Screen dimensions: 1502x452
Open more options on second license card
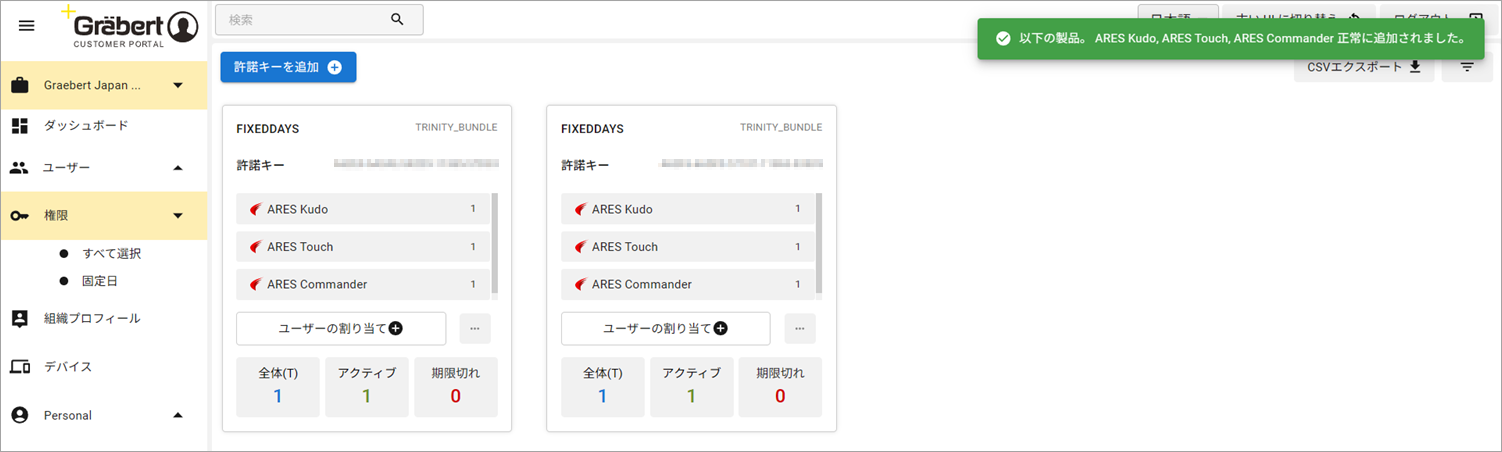[800, 328]
